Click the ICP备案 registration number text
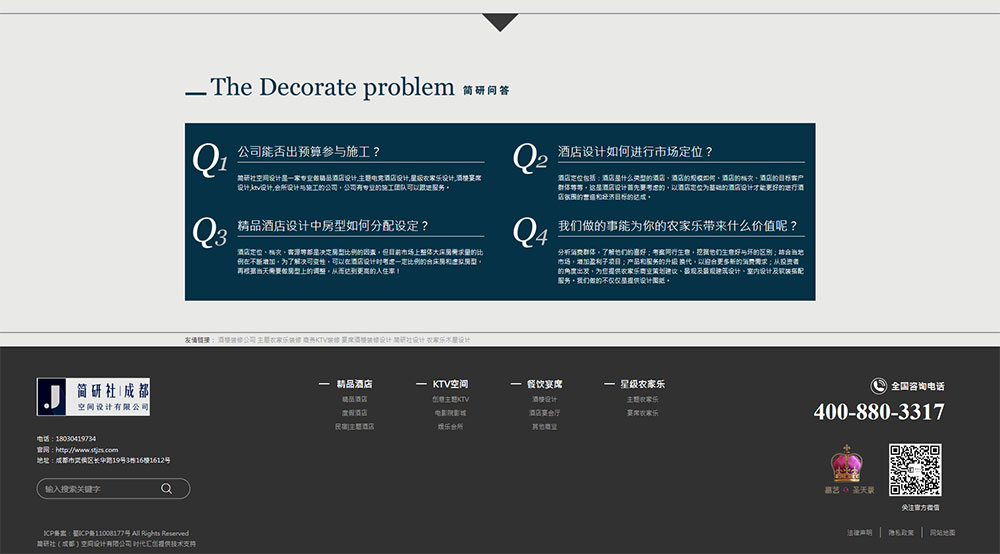This screenshot has height=554, width=1000. 116,533
